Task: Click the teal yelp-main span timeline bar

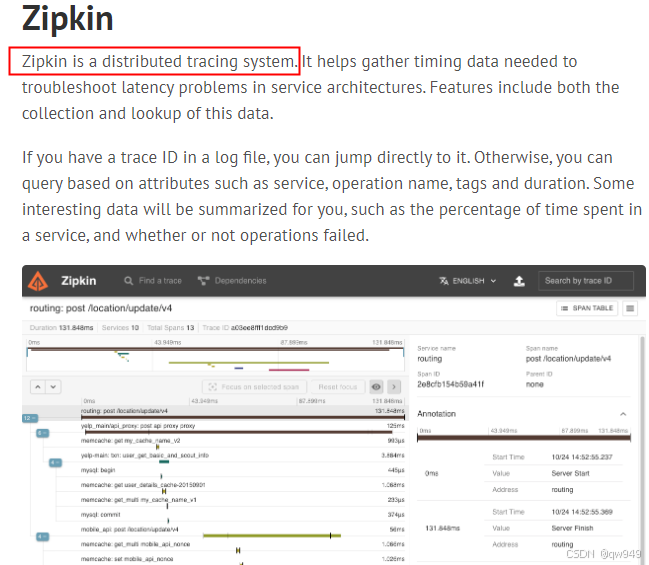Action: tap(164, 462)
